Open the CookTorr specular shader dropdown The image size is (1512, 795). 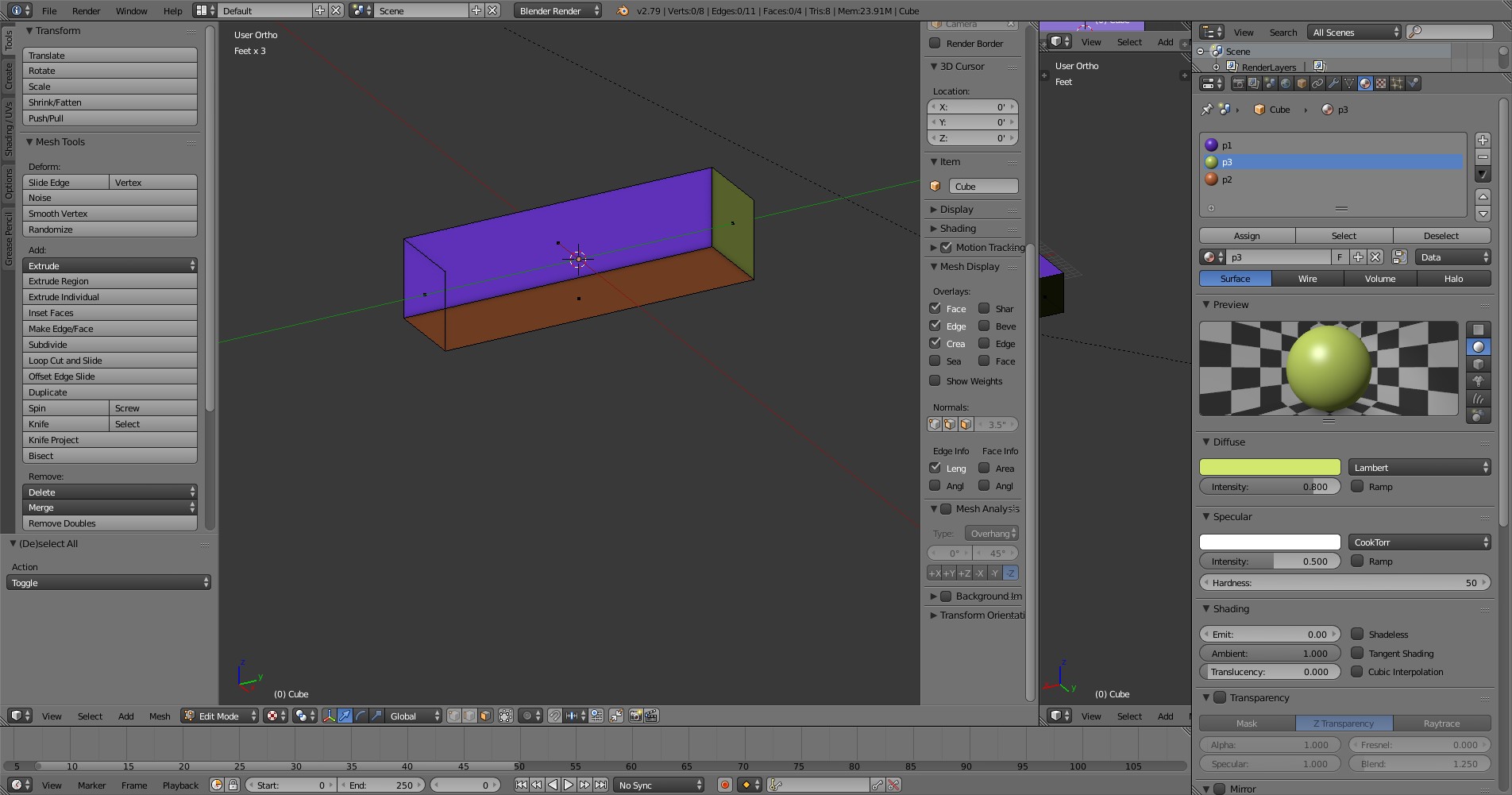pyautogui.click(x=1419, y=542)
